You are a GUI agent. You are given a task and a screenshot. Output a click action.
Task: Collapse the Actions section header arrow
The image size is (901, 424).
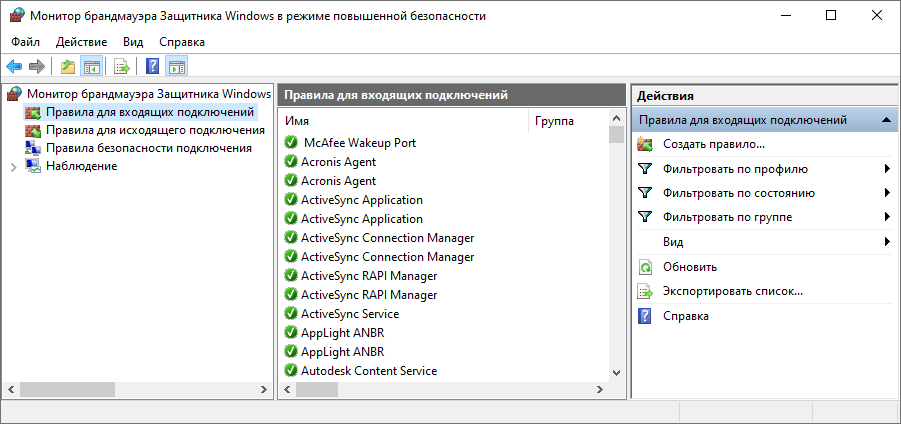click(886, 120)
